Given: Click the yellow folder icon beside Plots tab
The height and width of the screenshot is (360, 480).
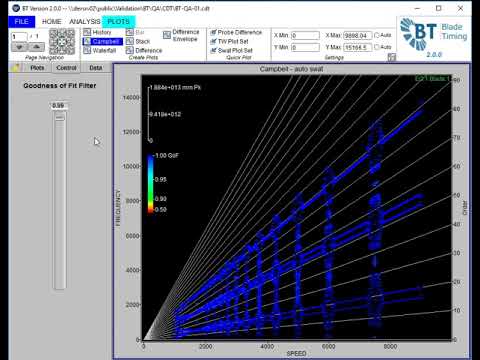Looking at the screenshot, I should coord(16,68).
